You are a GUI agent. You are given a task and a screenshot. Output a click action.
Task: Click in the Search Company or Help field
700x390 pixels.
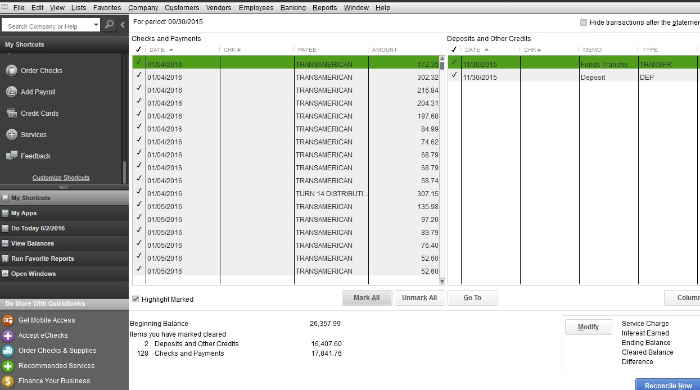tap(47, 26)
